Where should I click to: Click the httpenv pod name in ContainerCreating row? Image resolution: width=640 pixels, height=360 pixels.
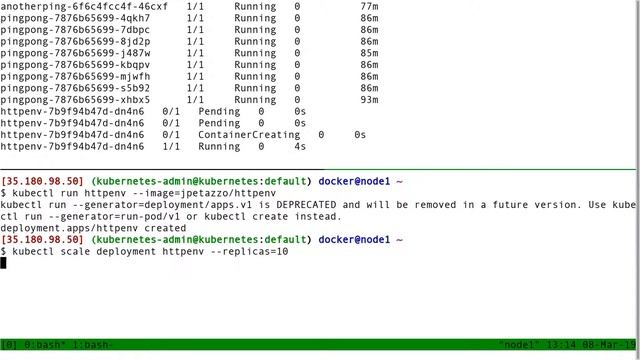click(72, 135)
